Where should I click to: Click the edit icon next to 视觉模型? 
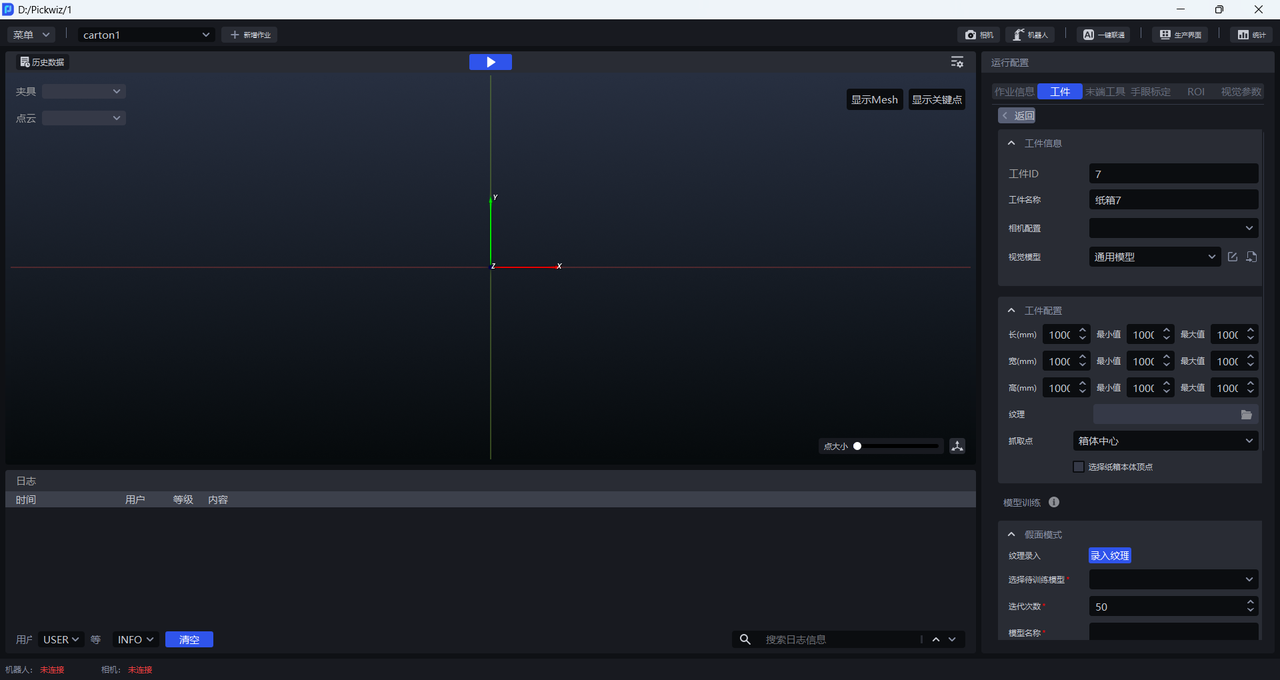(1232, 257)
